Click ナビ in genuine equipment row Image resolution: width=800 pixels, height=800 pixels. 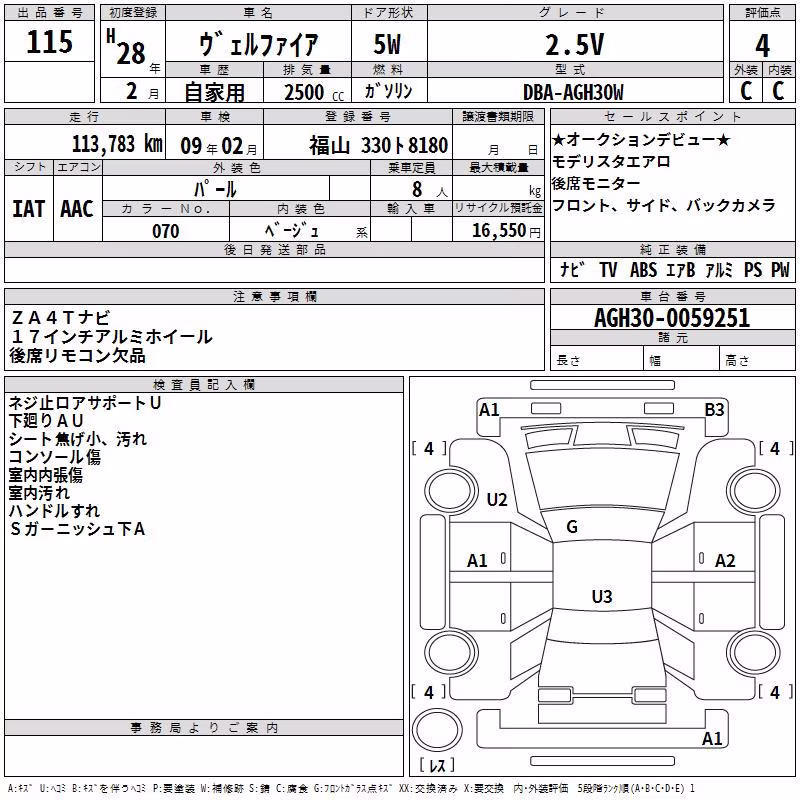pos(572,269)
